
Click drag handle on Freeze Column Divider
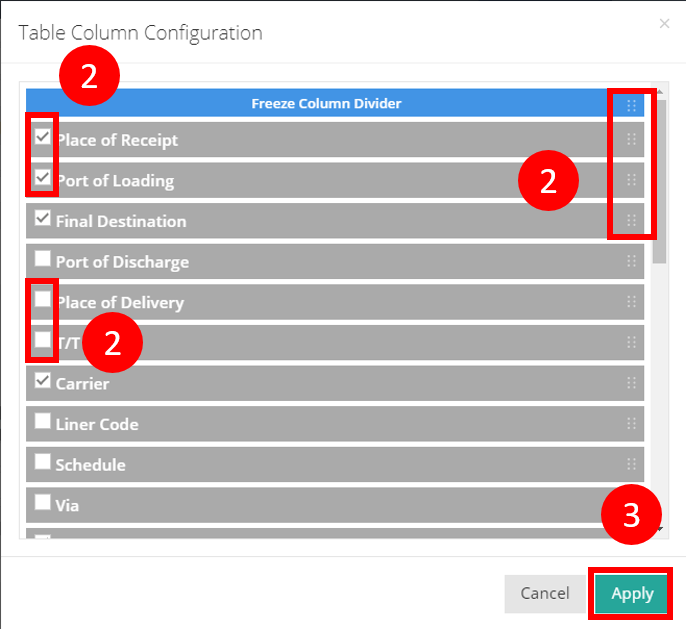[x=631, y=104]
